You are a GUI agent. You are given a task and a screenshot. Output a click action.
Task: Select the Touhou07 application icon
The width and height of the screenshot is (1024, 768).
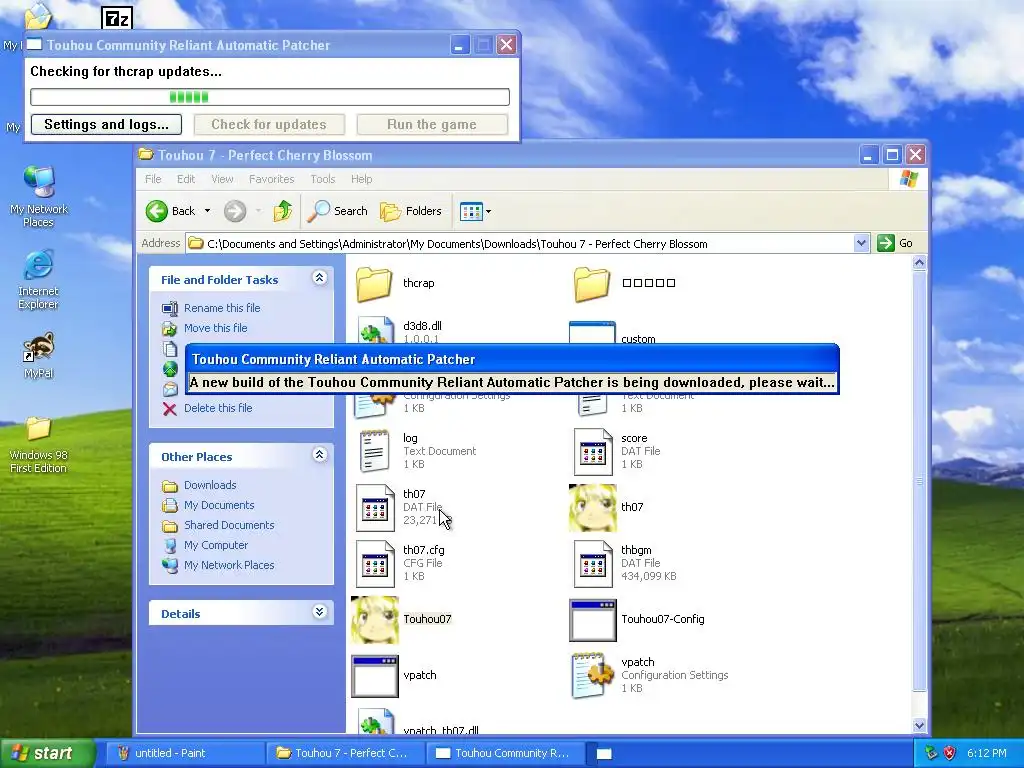pyautogui.click(x=375, y=619)
